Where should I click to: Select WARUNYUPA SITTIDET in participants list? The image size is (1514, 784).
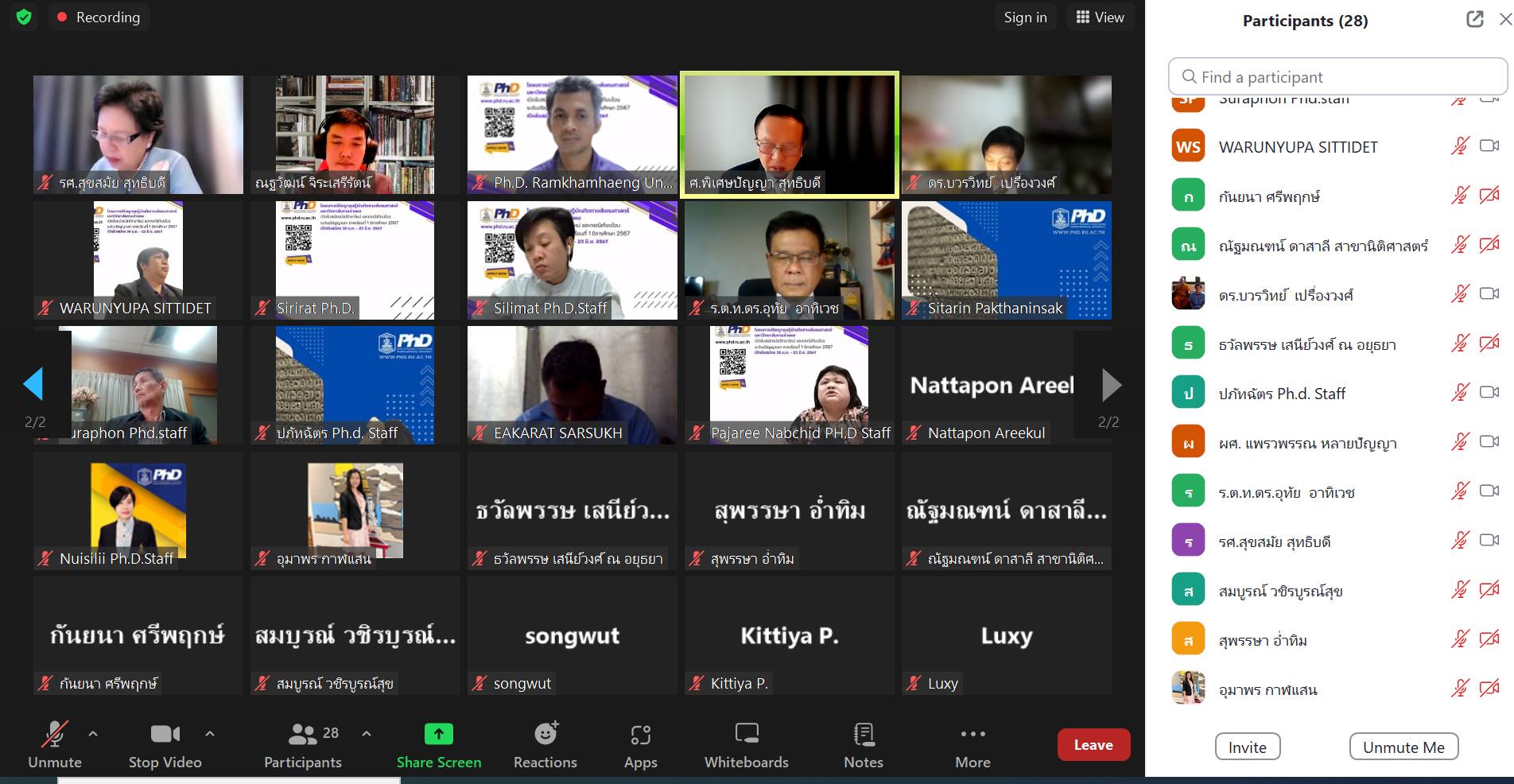1337,146
